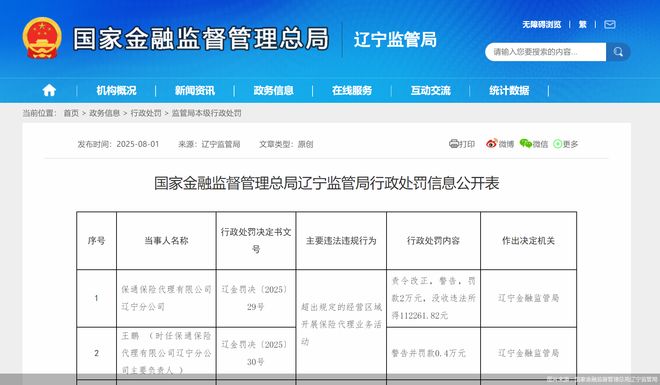Click table header 行政处罚决定书文号
Viewport: 660px width, 385px height.
[x=256, y=241]
